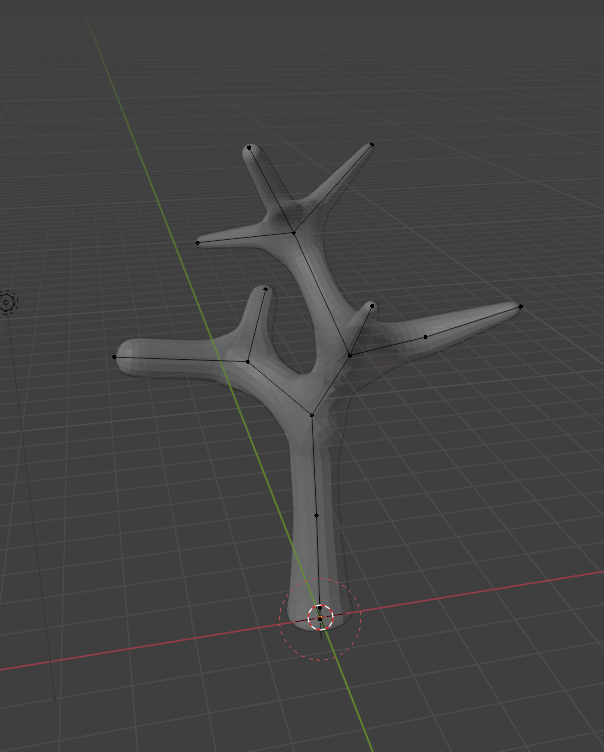Select the right branch junction vertex

click(x=349, y=355)
